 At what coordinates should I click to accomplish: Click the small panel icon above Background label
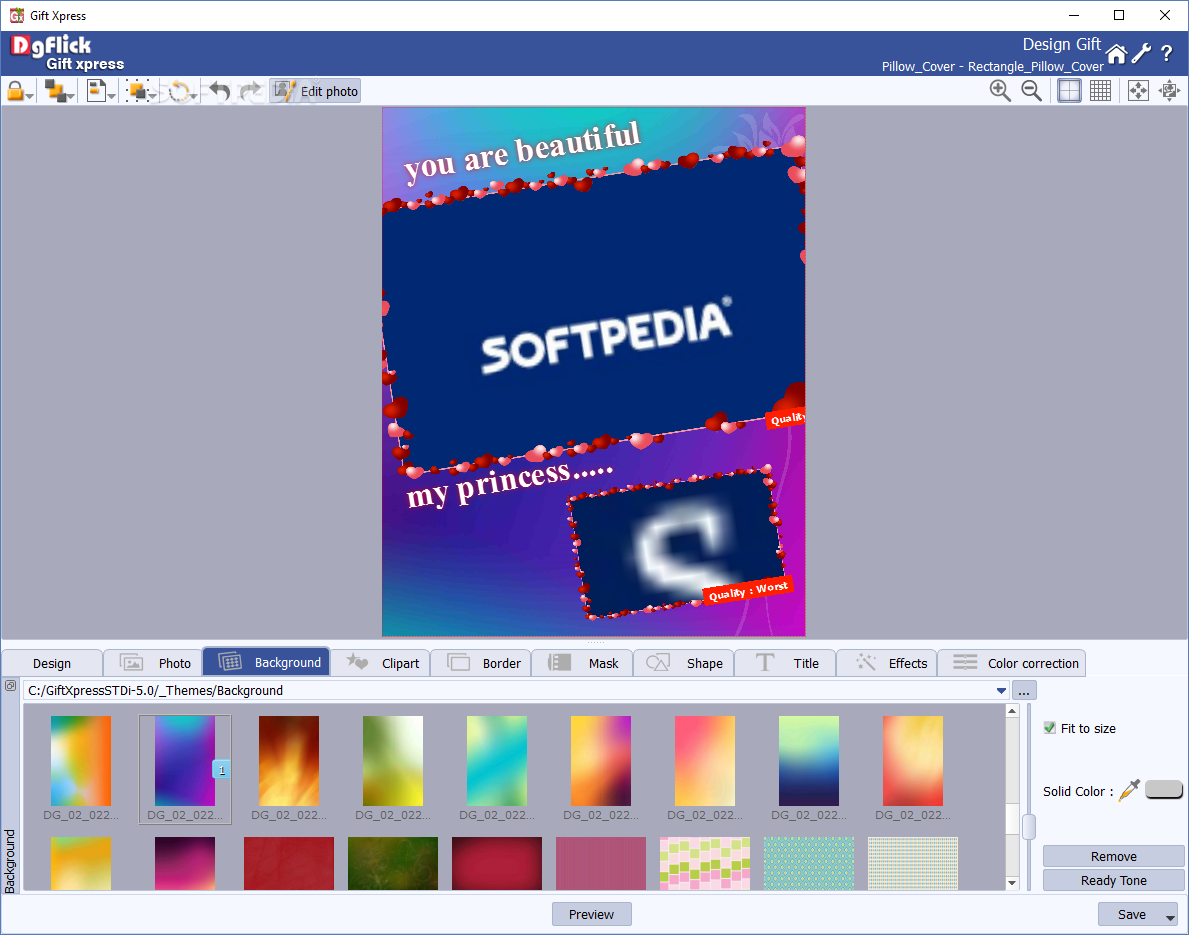[x=11, y=686]
